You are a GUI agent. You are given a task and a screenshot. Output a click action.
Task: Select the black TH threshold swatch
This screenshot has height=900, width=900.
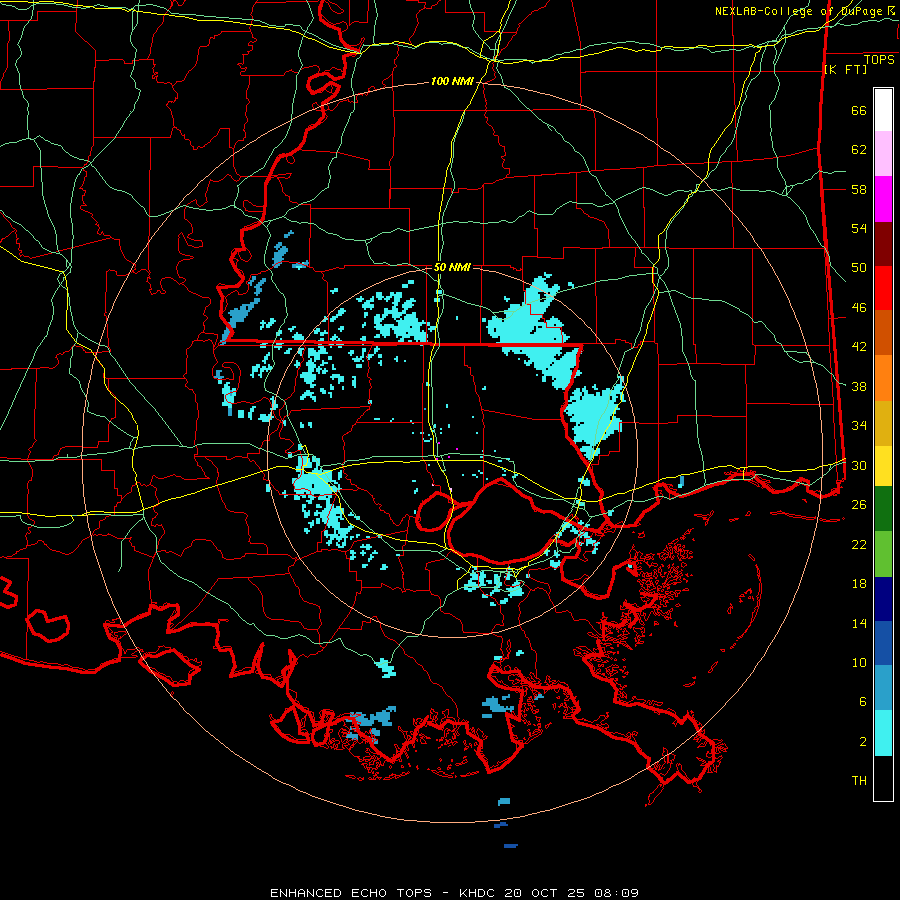(883, 778)
